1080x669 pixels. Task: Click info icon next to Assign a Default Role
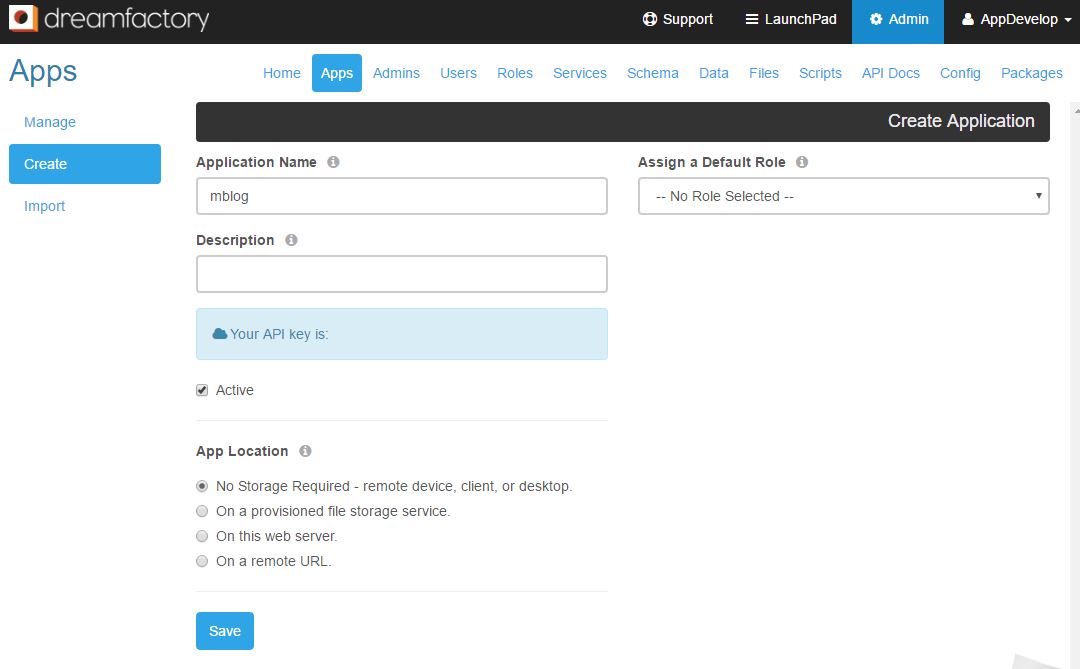tap(802, 162)
